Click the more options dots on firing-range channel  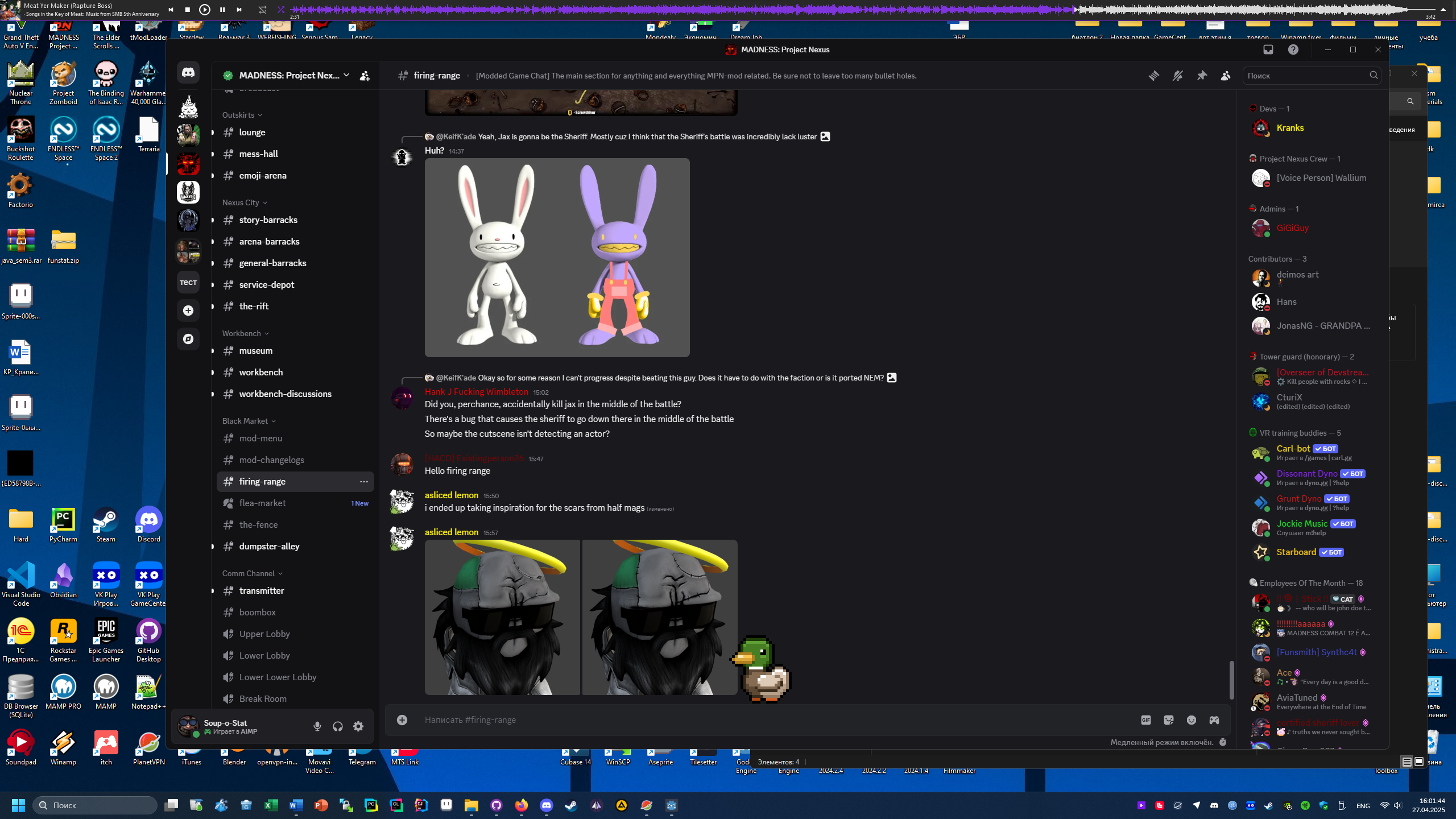point(364,482)
